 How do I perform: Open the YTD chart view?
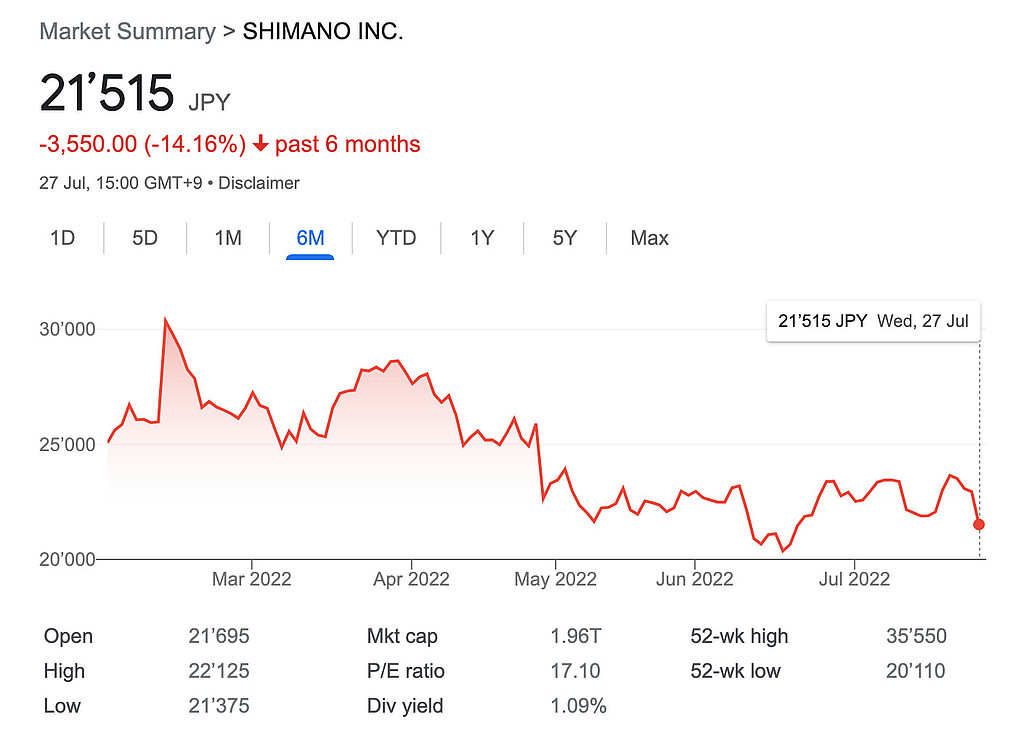tap(396, 238)
